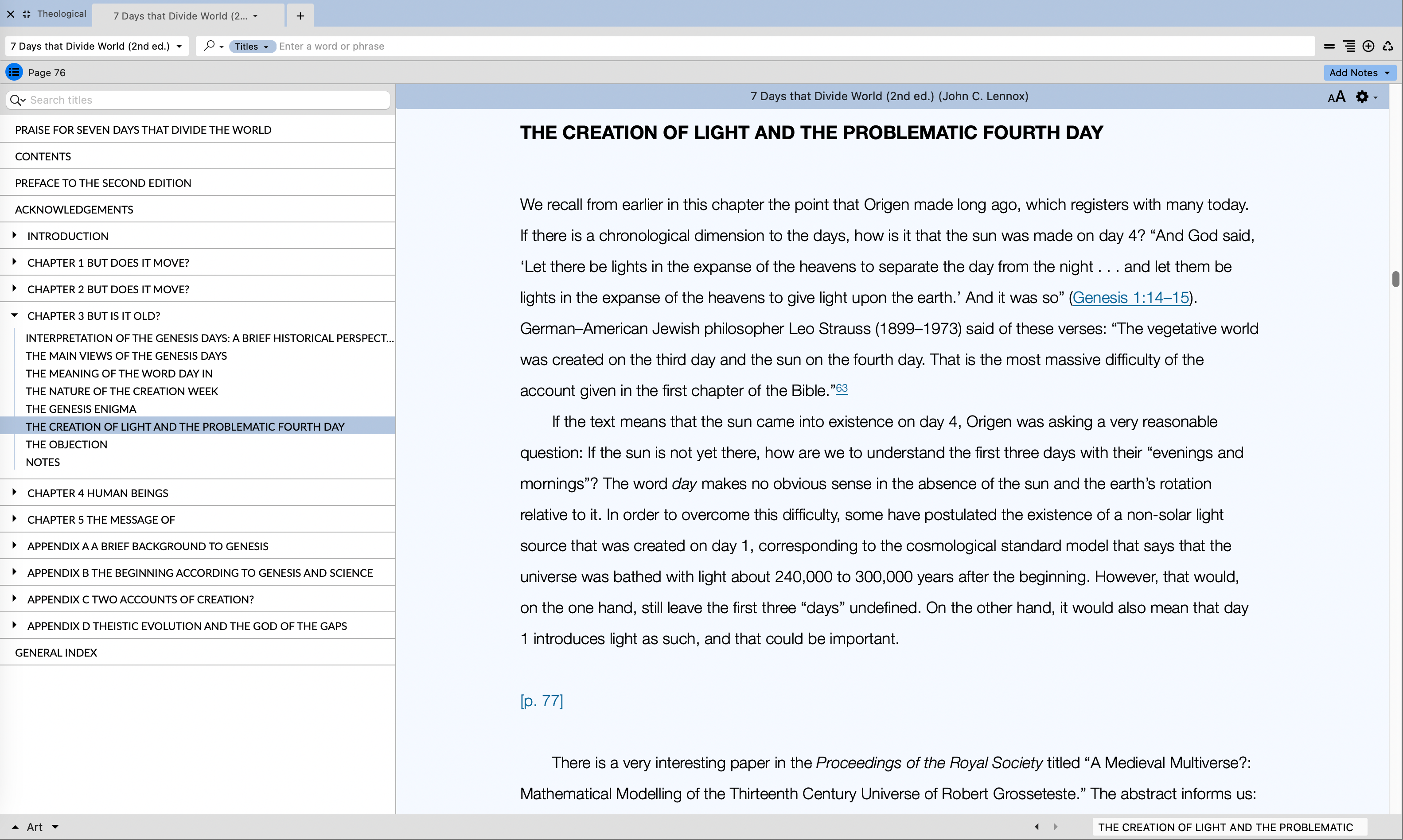Click the recycle arrows icon in the toolbar
This screenshot has height=840, width=1403.
pyautogui.click(x=1388, y=47)
